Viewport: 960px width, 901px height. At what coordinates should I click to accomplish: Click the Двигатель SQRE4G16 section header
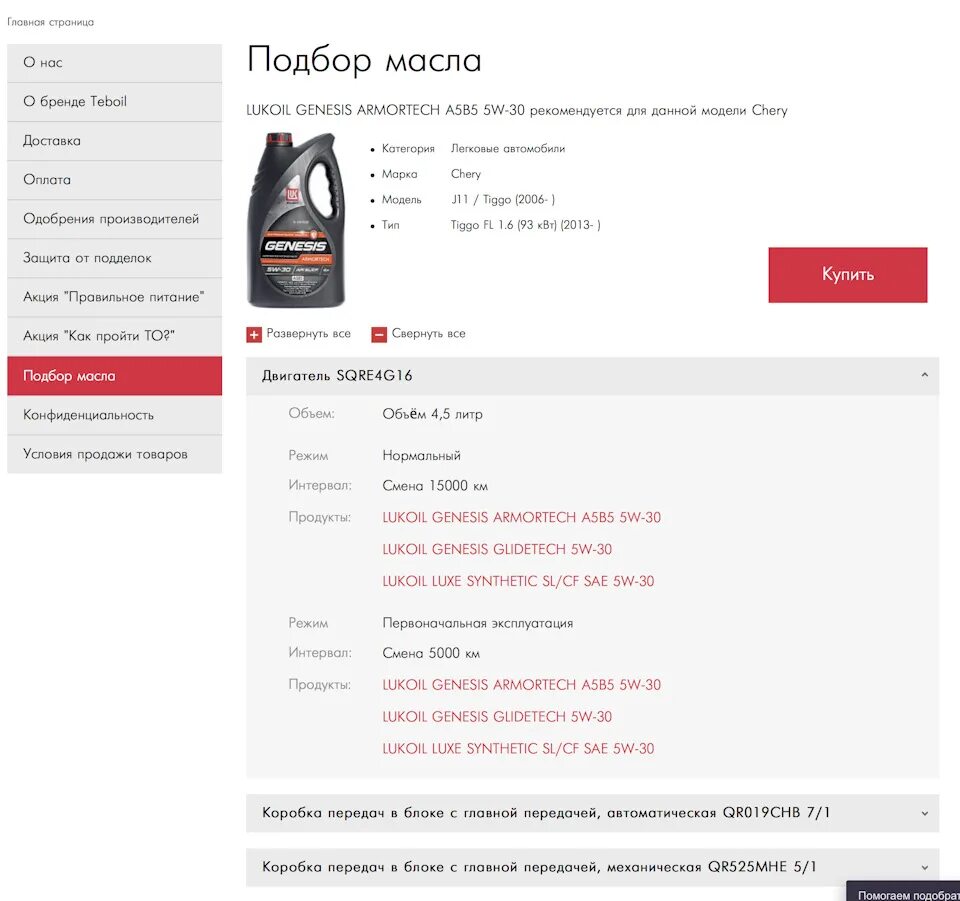[592, 376]
